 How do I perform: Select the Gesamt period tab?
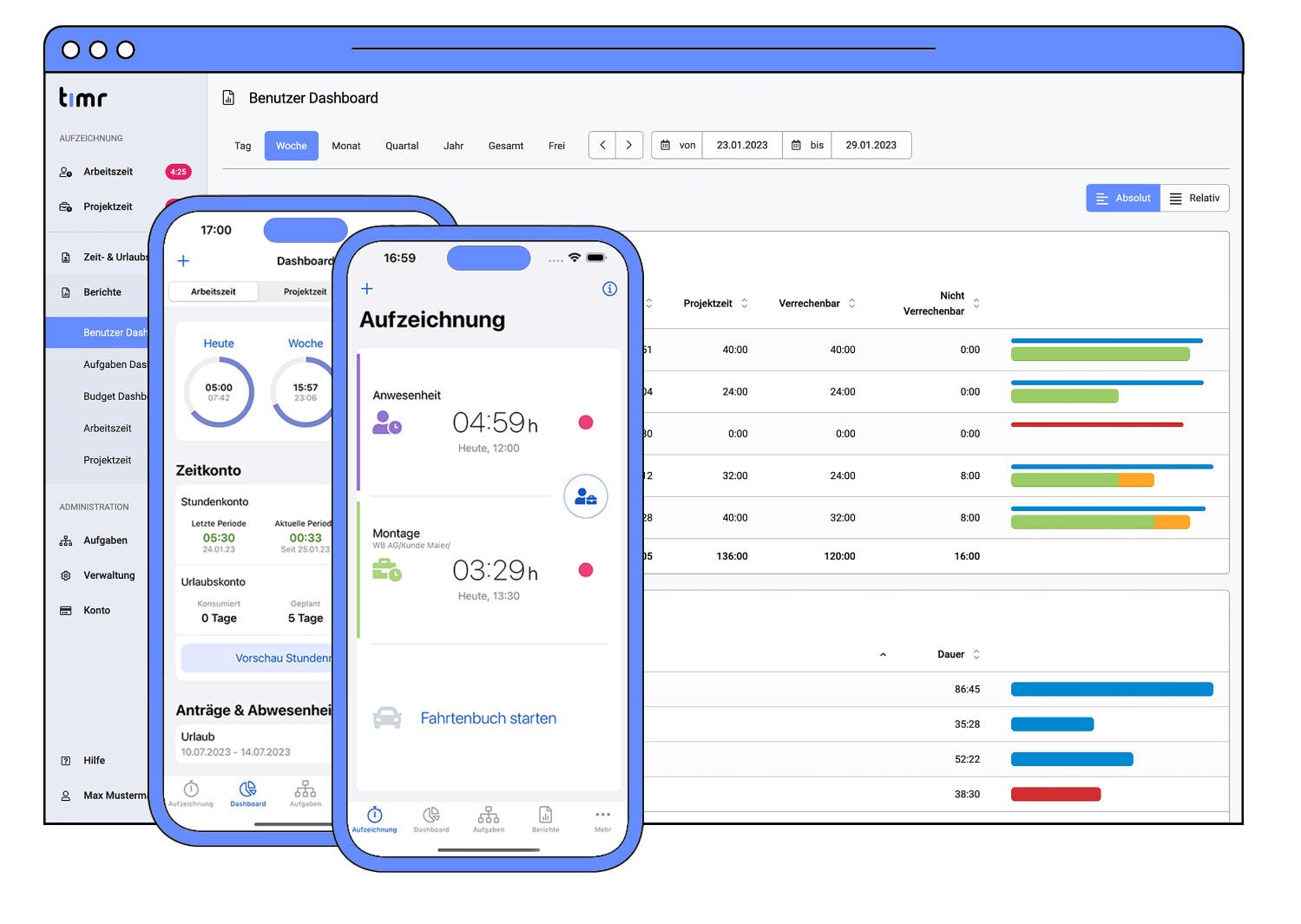506,146
